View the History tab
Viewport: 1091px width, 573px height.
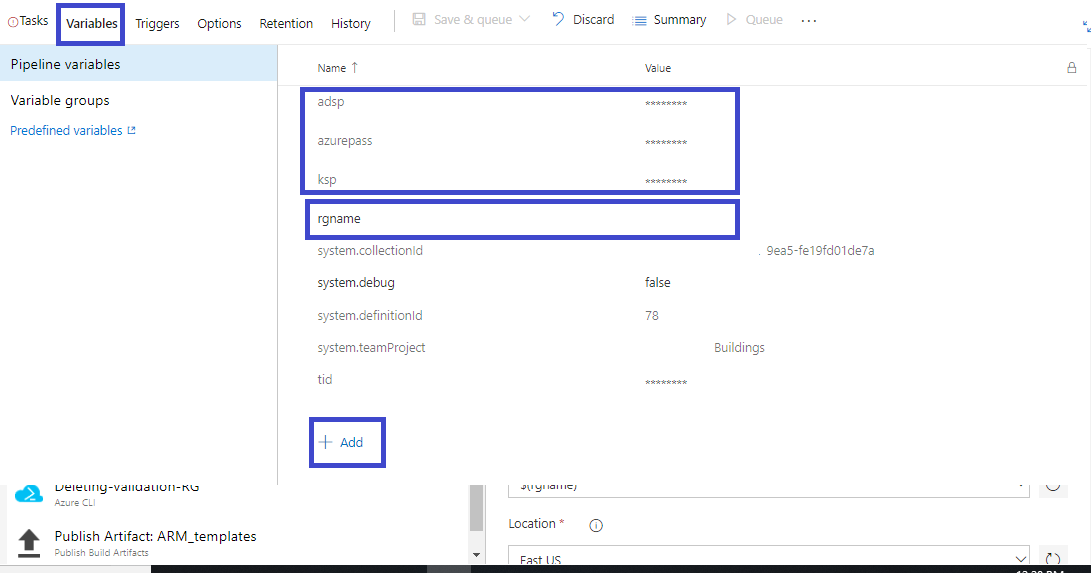351,24
